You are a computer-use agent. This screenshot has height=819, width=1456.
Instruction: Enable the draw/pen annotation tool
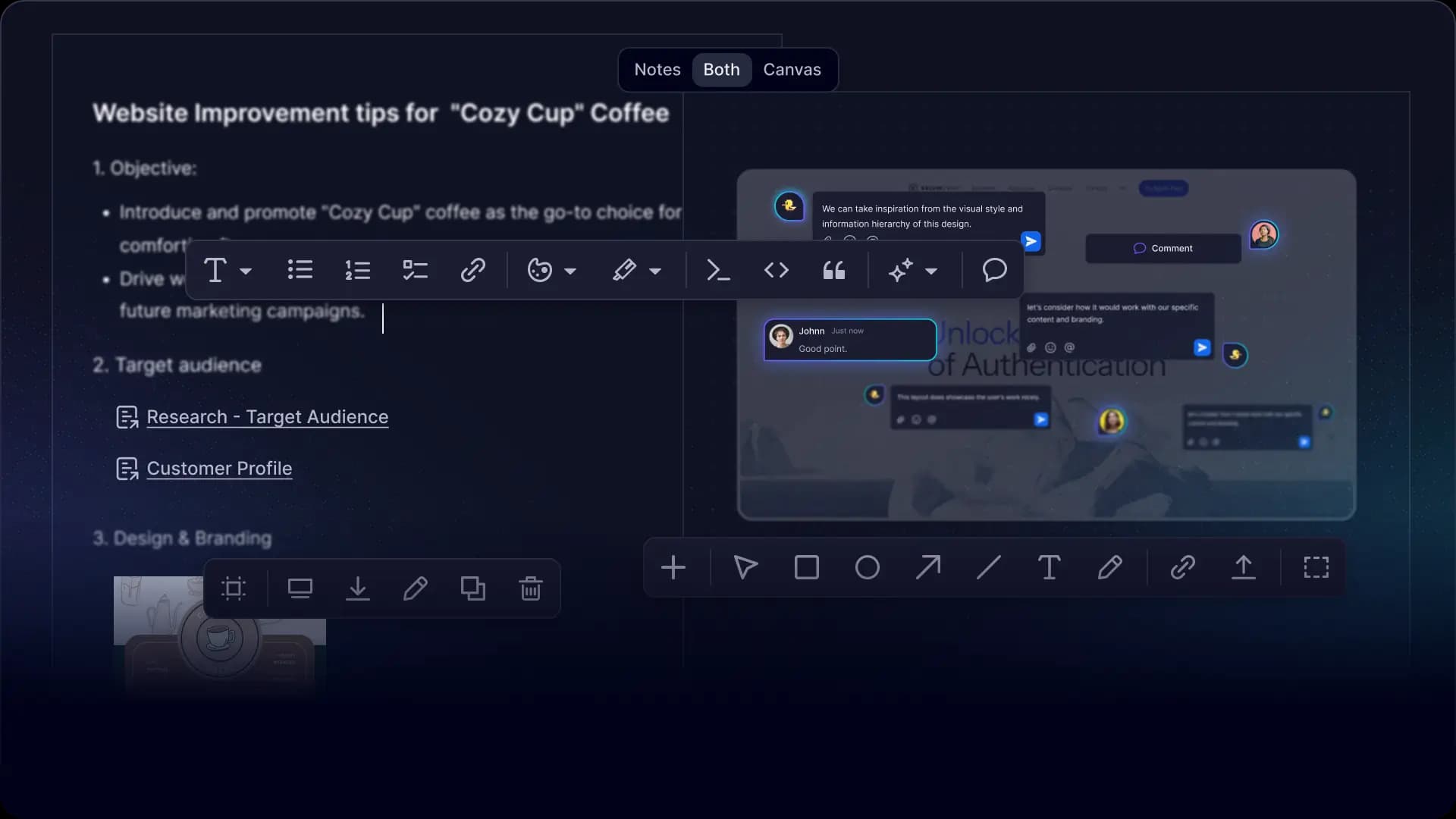[1110, 568]
